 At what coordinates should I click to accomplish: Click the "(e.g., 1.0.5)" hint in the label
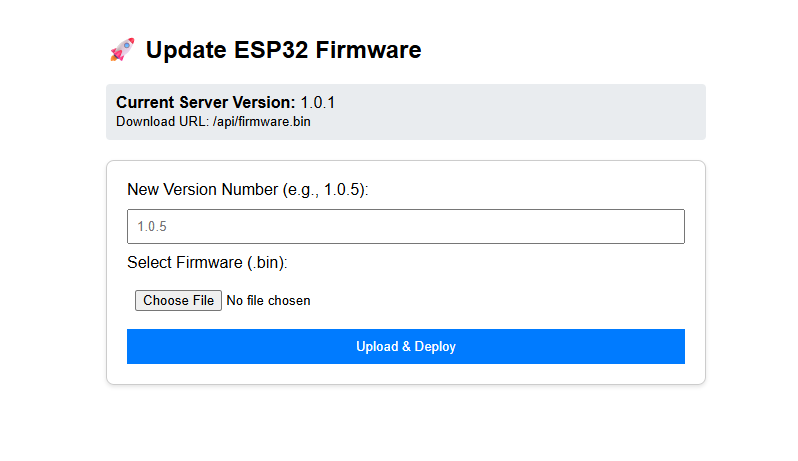point(327,190)
